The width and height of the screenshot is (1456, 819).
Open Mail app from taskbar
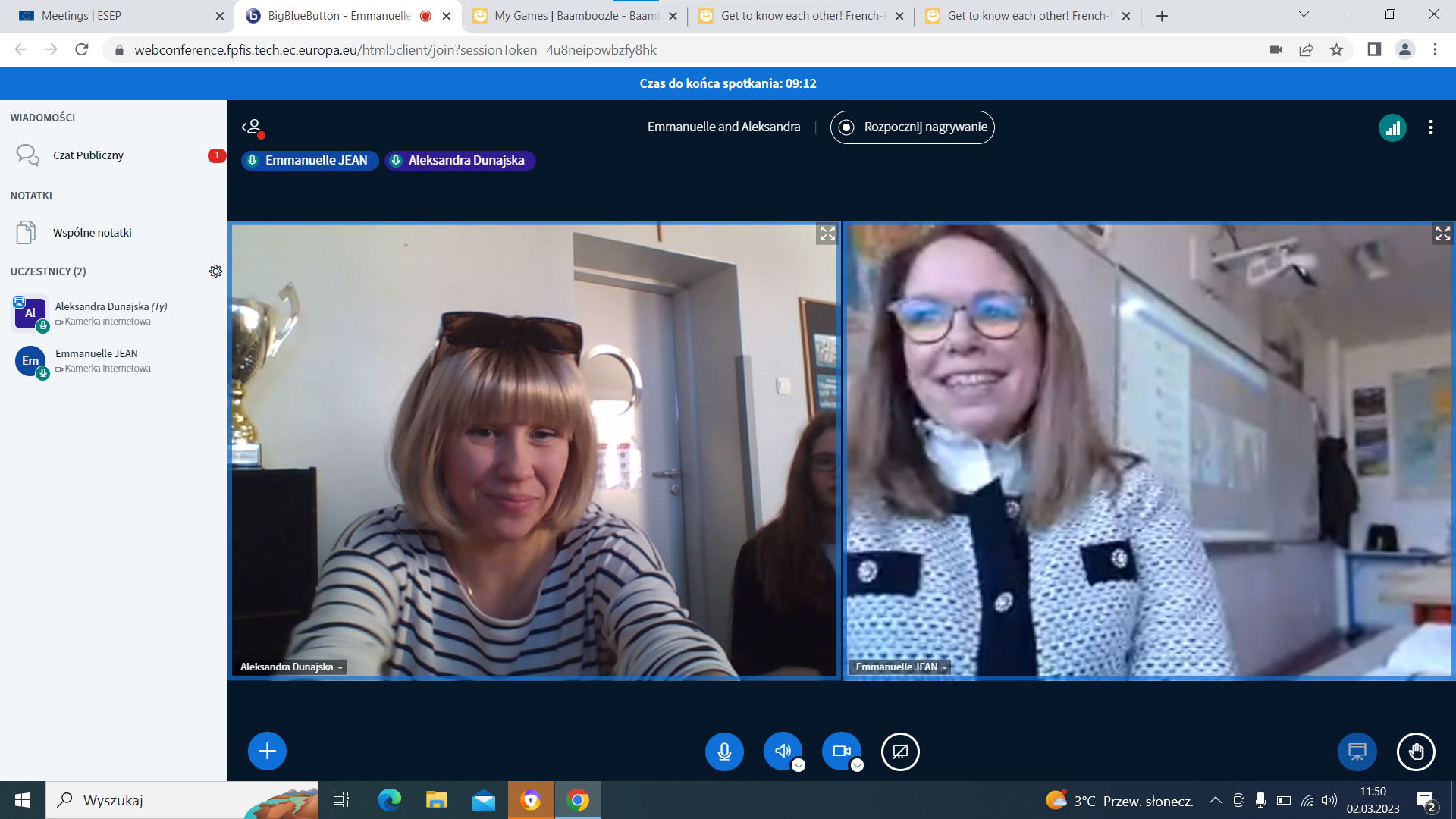pos(484,800)
